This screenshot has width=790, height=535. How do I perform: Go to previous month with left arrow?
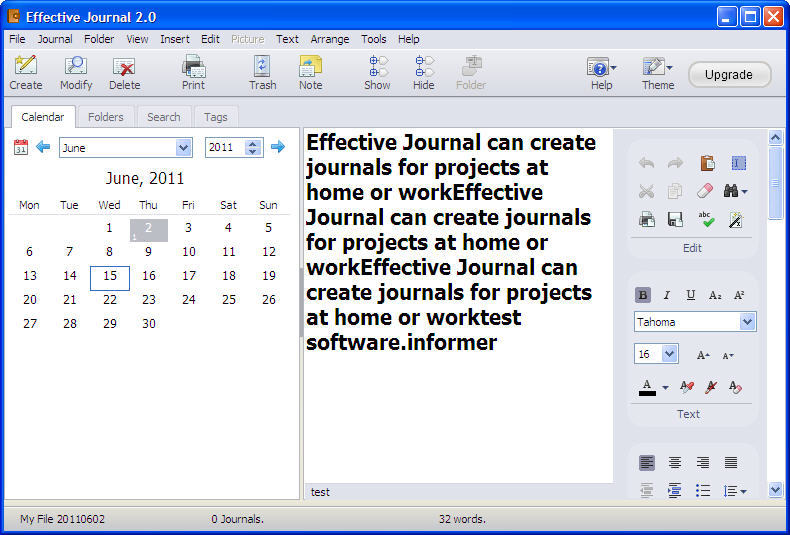[43, 147]
